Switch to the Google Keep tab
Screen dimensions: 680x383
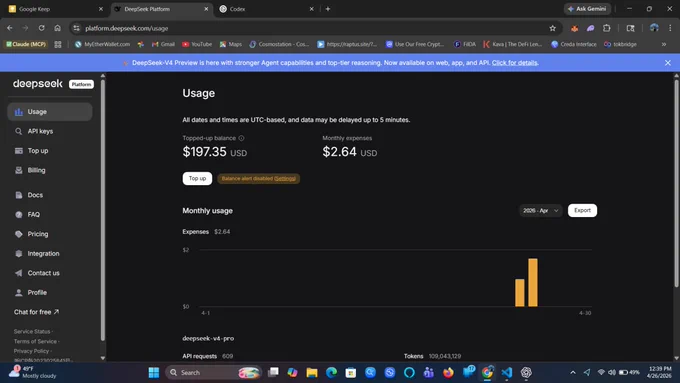coord(56,9)
